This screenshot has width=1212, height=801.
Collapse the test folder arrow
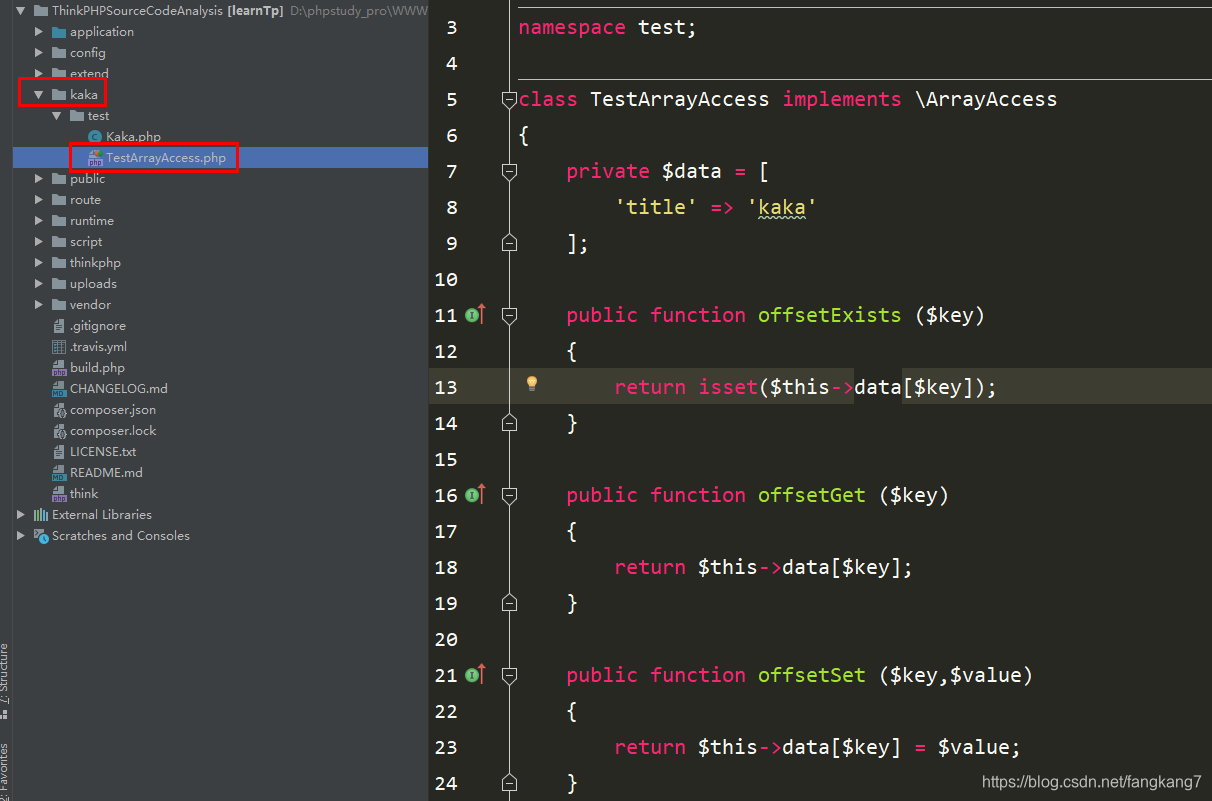(57, 116)
